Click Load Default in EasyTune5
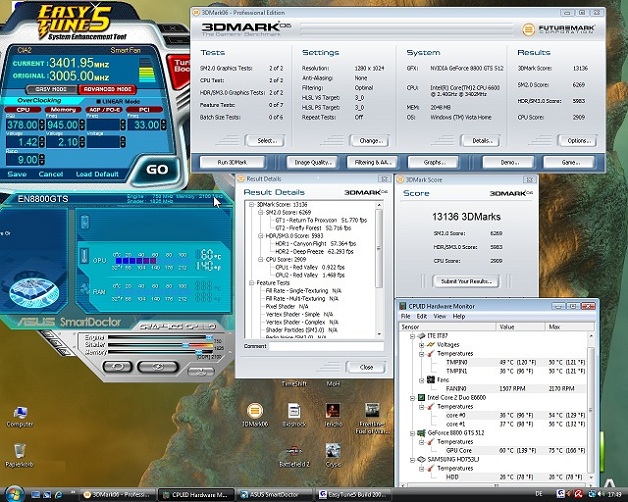The width and height of the screenshot is (628, 502). (97, 174)
